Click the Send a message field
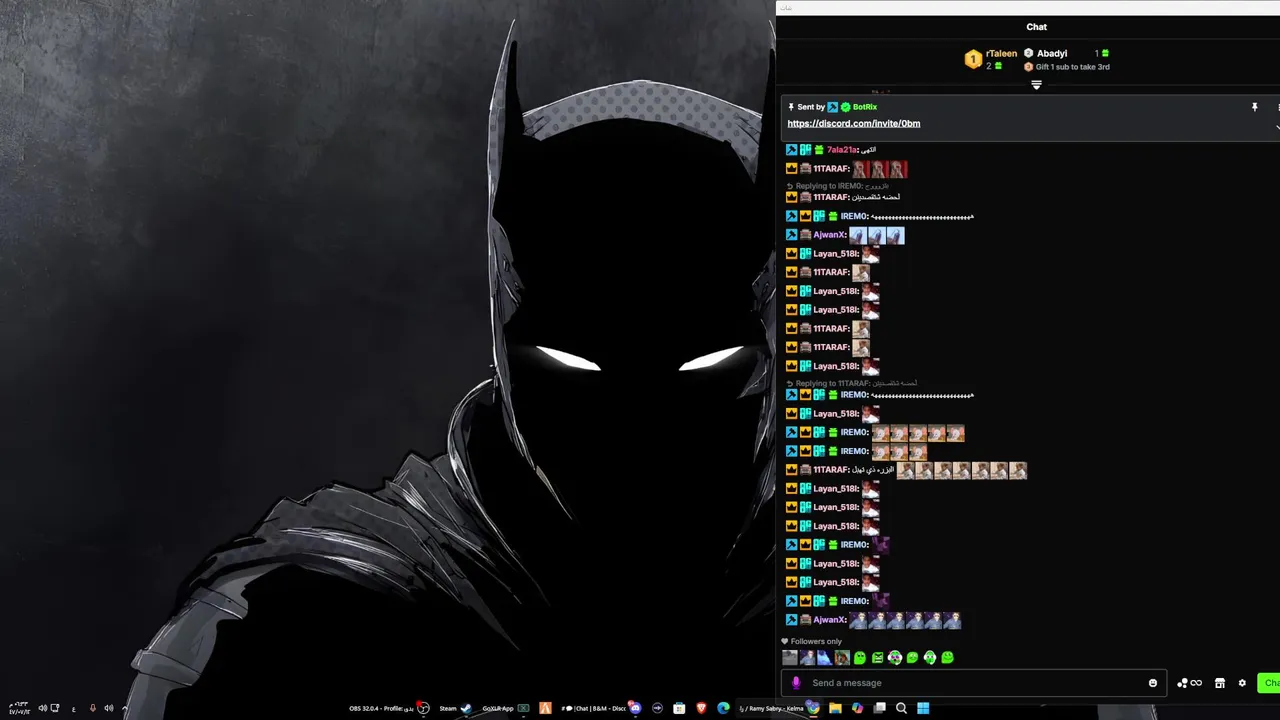This screenshot has height=720, width=1280. click(x=975, y=683)
